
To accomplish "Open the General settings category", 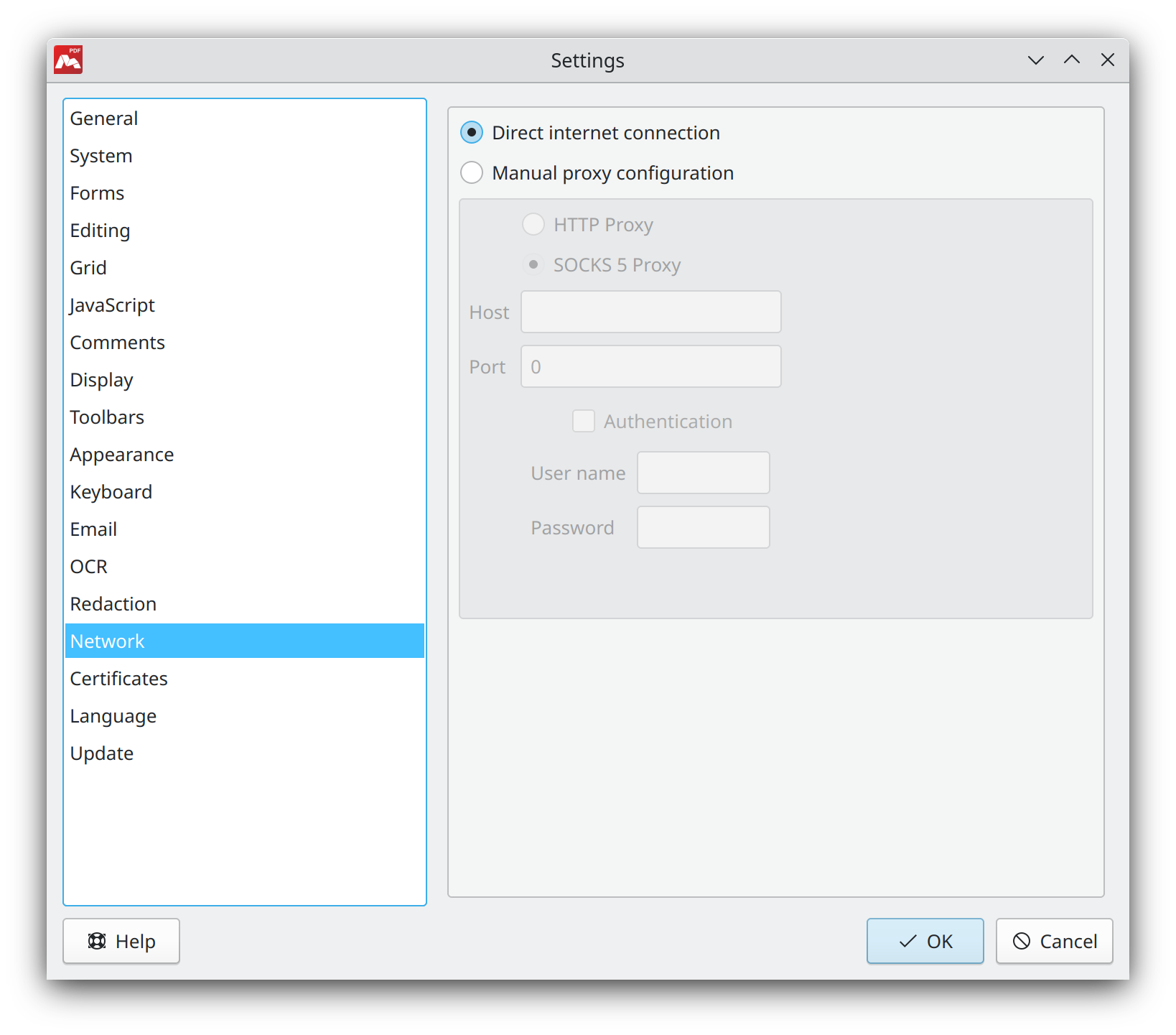I will point(245,118).
